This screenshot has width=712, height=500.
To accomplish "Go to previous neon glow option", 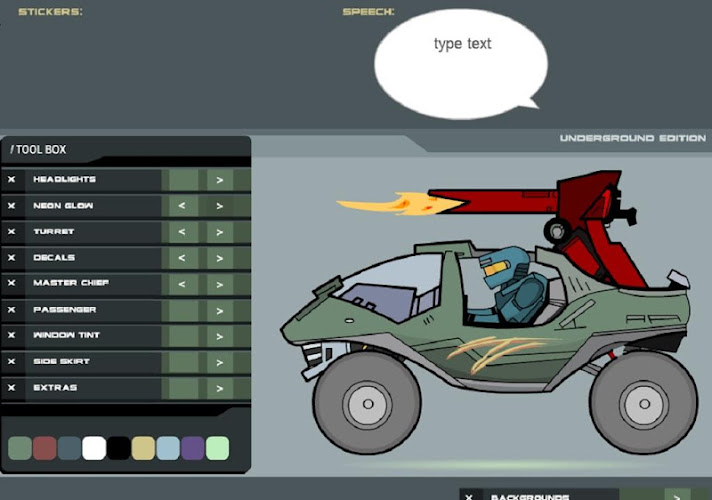I will pos(182,206).
